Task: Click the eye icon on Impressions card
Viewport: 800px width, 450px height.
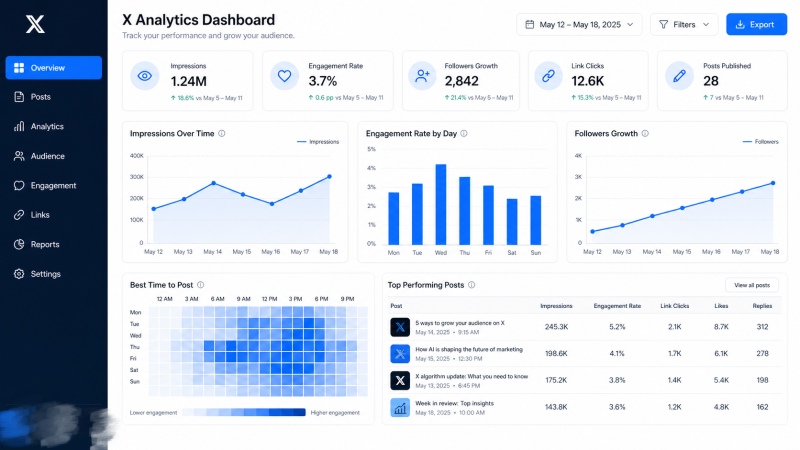Action: click(146, 75)
